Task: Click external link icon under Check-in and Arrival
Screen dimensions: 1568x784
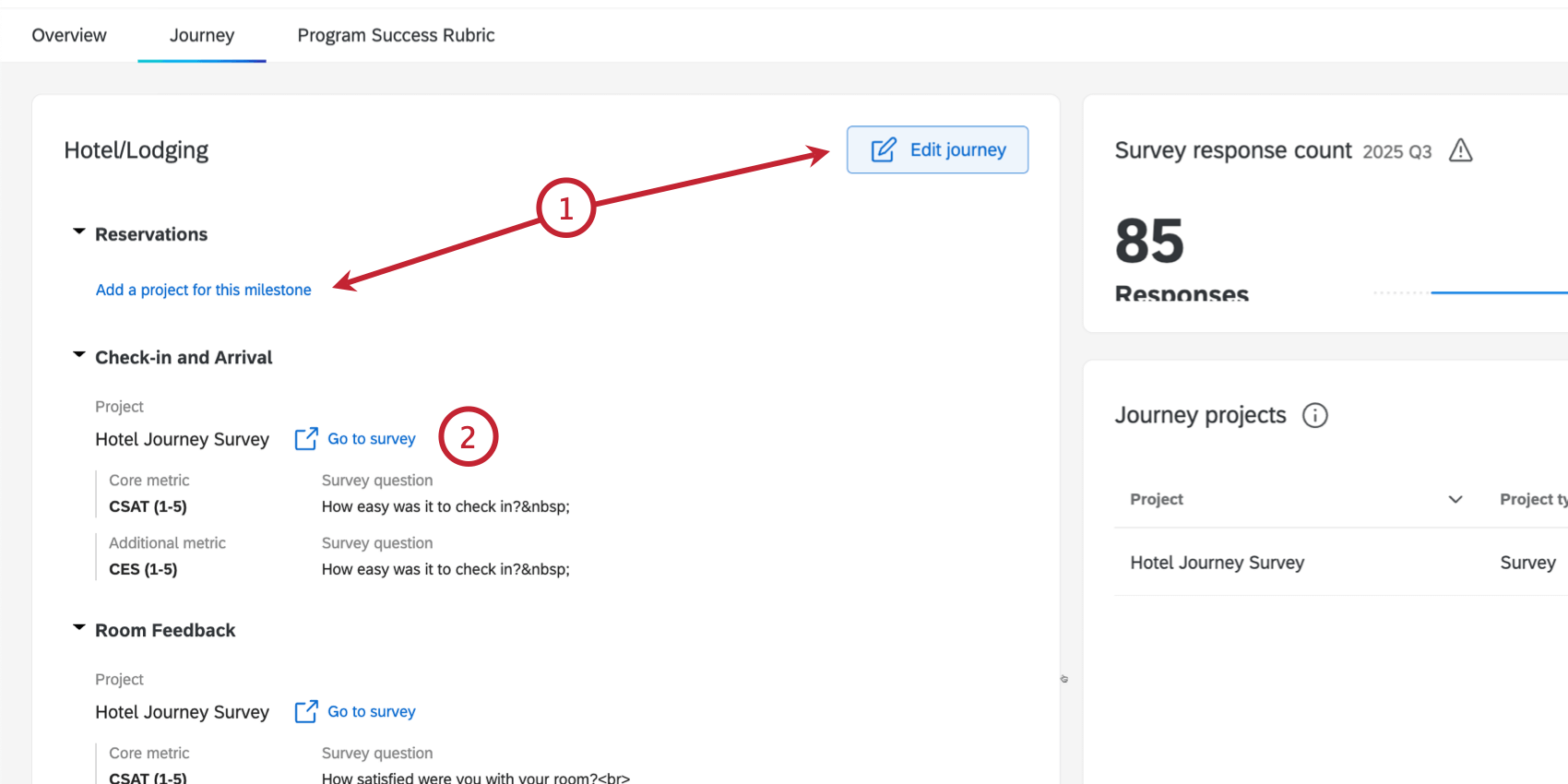Action: pyautogui.click(x=306, y=439)
